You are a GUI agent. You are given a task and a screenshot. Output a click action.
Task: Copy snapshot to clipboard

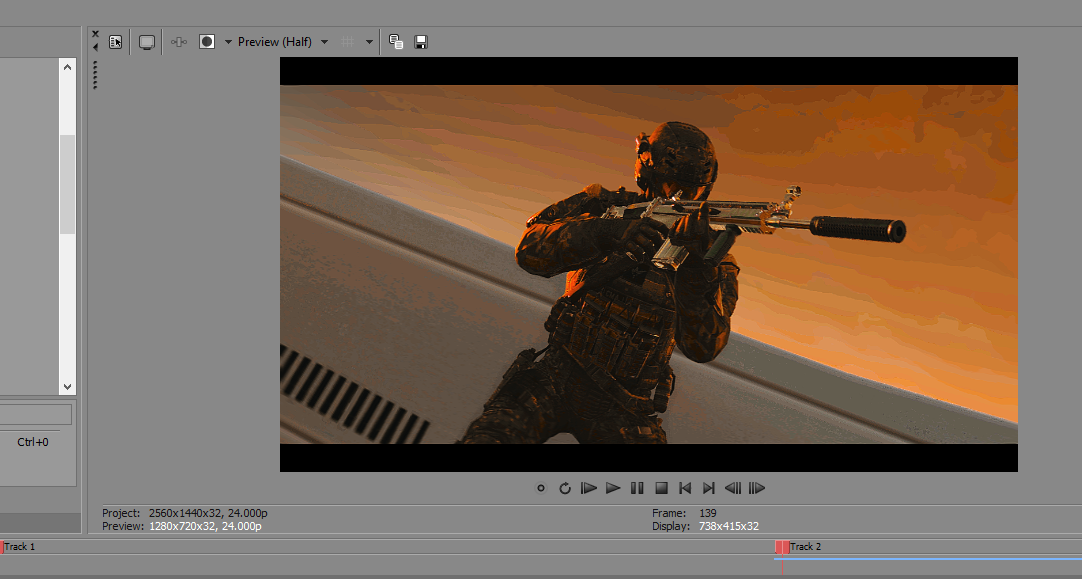tap(396, 42)
